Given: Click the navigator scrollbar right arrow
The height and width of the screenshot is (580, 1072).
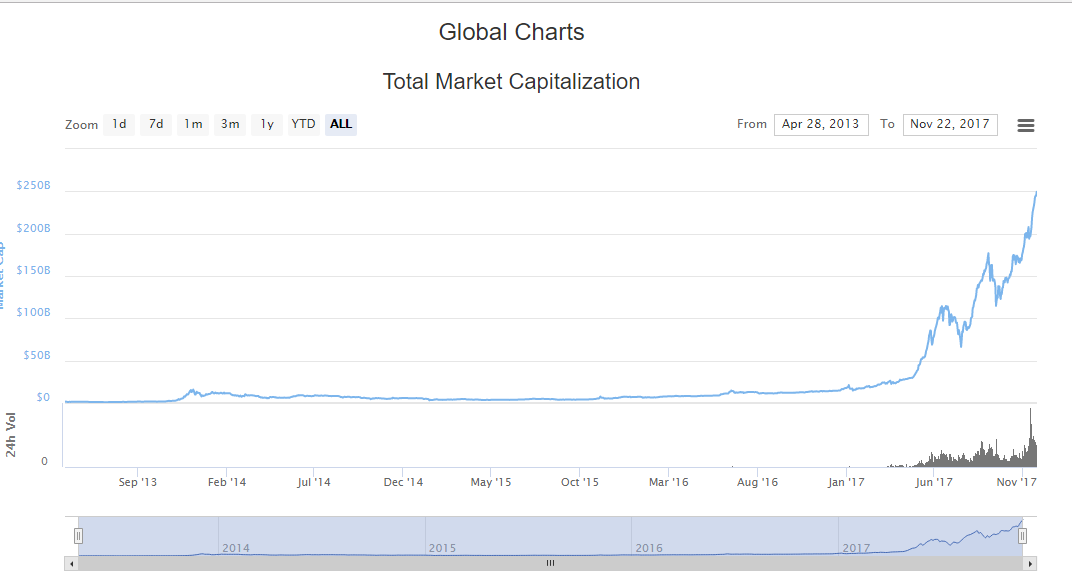Looking at the screenshot, I should point(1030,564).
